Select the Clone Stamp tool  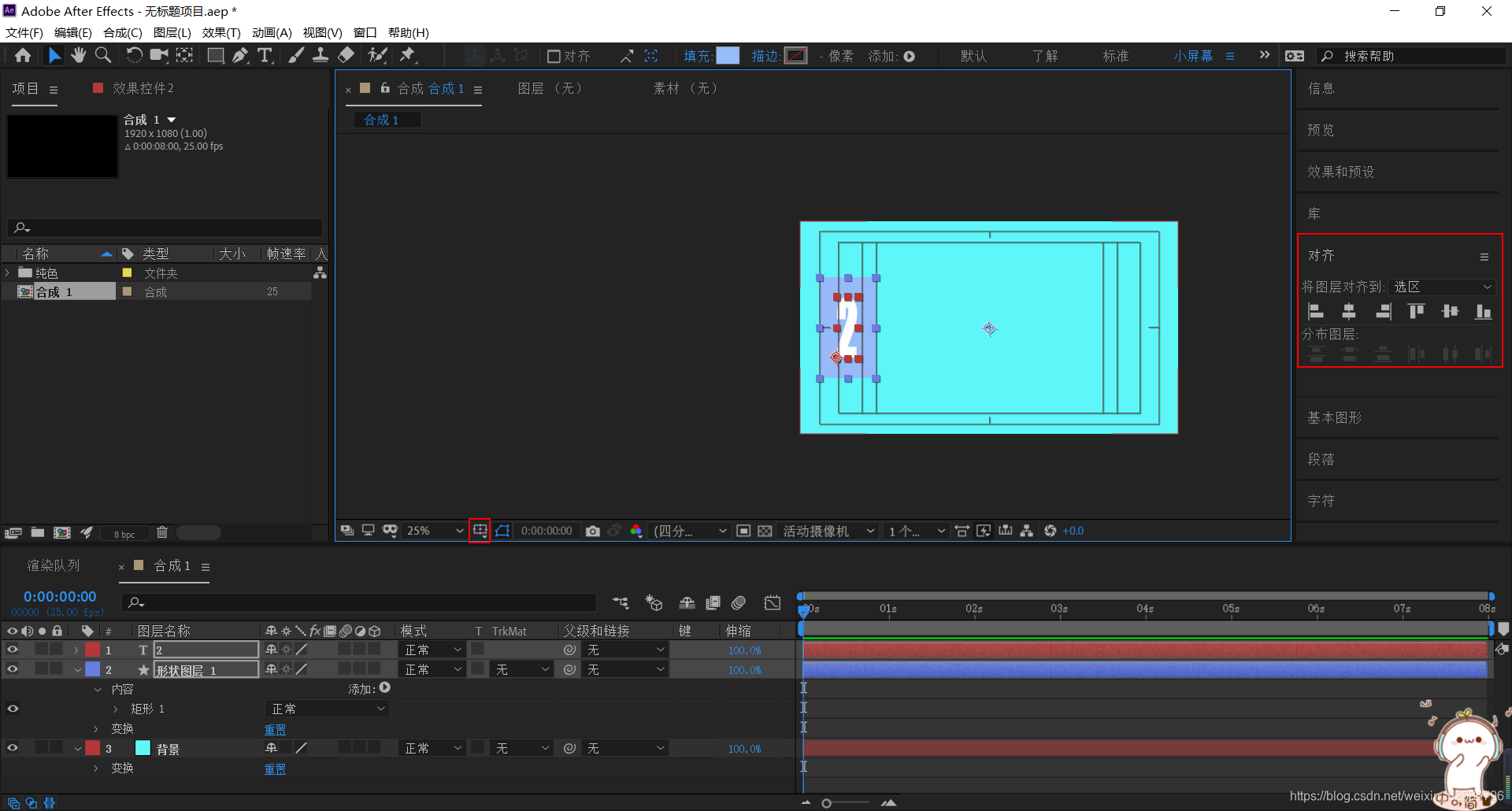tap(321, 55)
